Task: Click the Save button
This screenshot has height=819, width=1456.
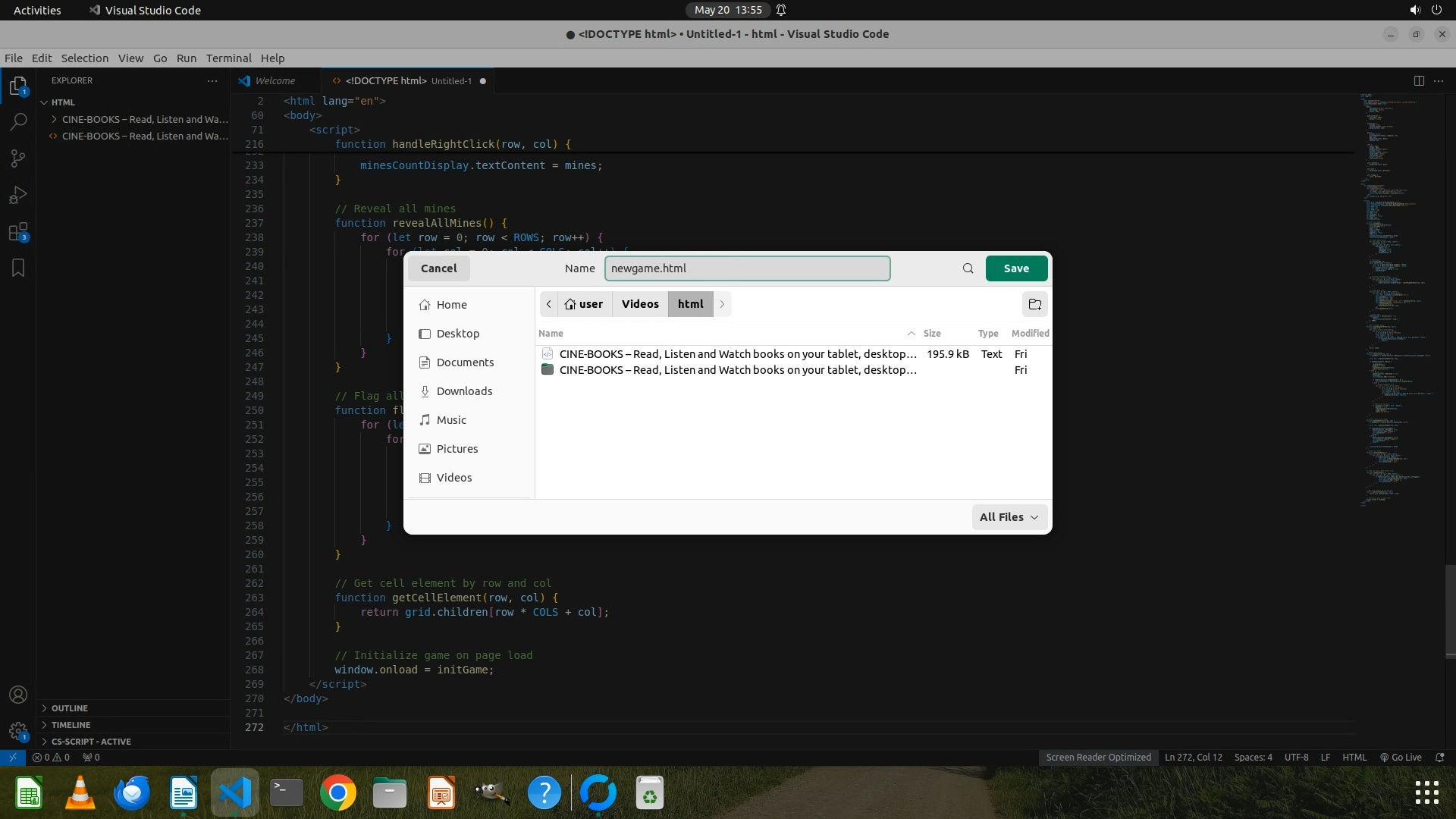Action: coord(1016,268)
